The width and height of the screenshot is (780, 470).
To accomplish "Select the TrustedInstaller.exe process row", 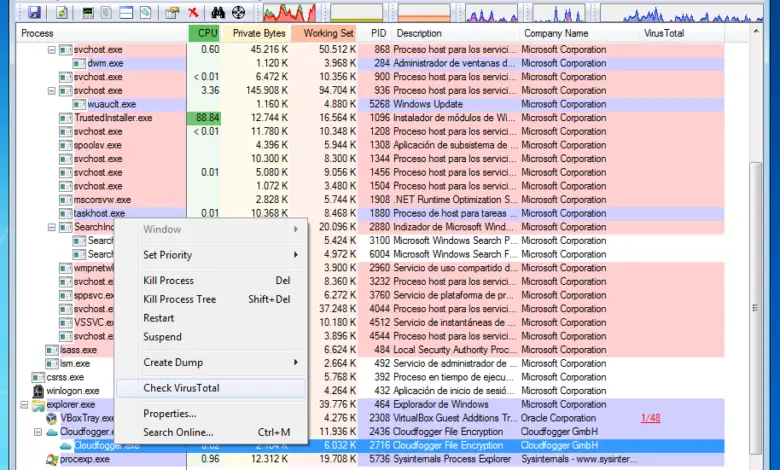I will tap(370, 118).
